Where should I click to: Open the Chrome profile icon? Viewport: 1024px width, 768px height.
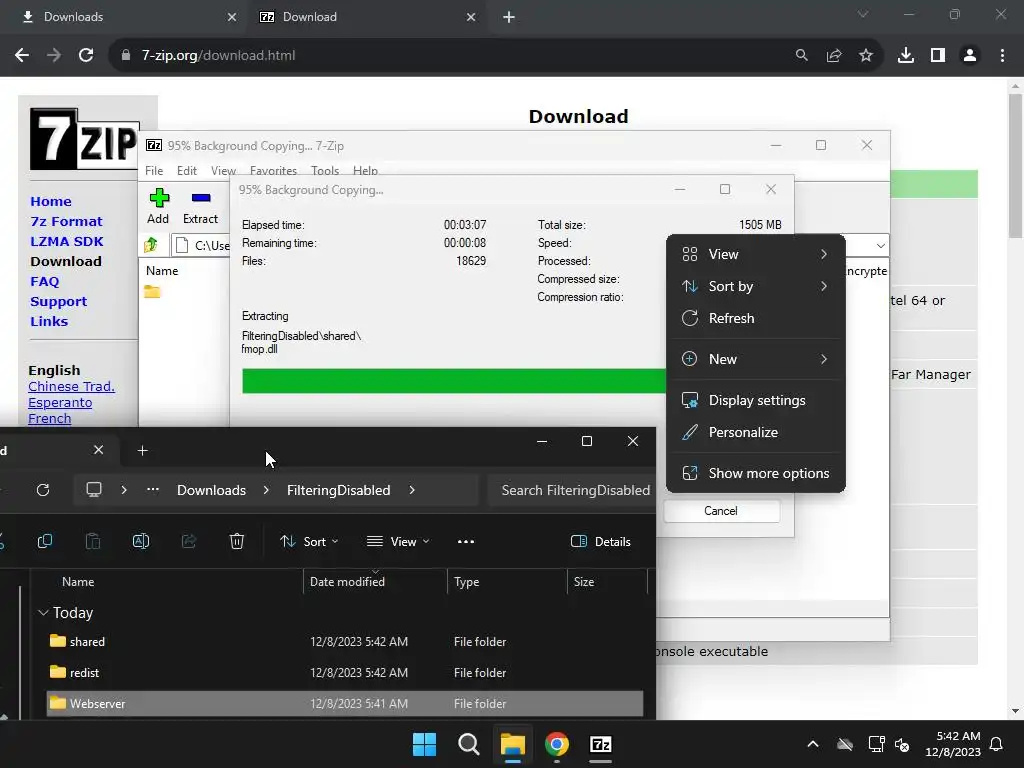[970, 56]
